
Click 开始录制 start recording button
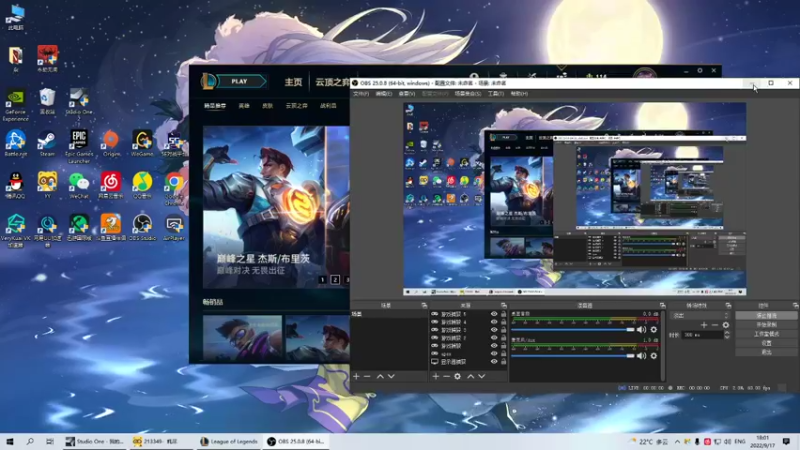(766, 325)
